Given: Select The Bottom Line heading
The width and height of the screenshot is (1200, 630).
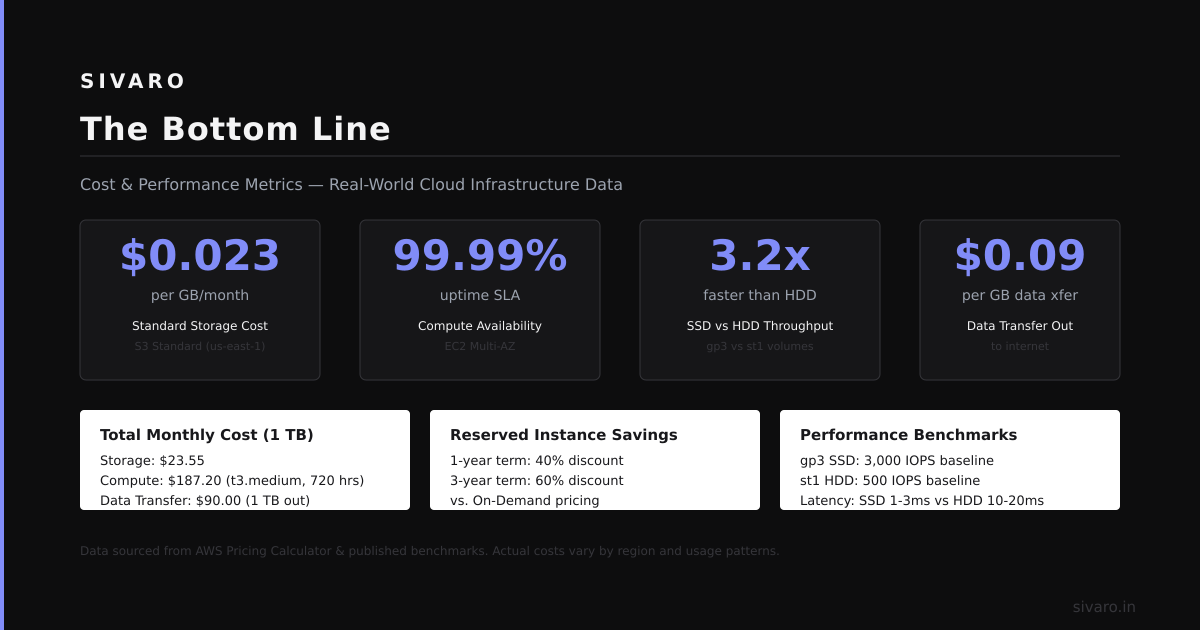Looking at the screenshot, I should pos(236,129).
